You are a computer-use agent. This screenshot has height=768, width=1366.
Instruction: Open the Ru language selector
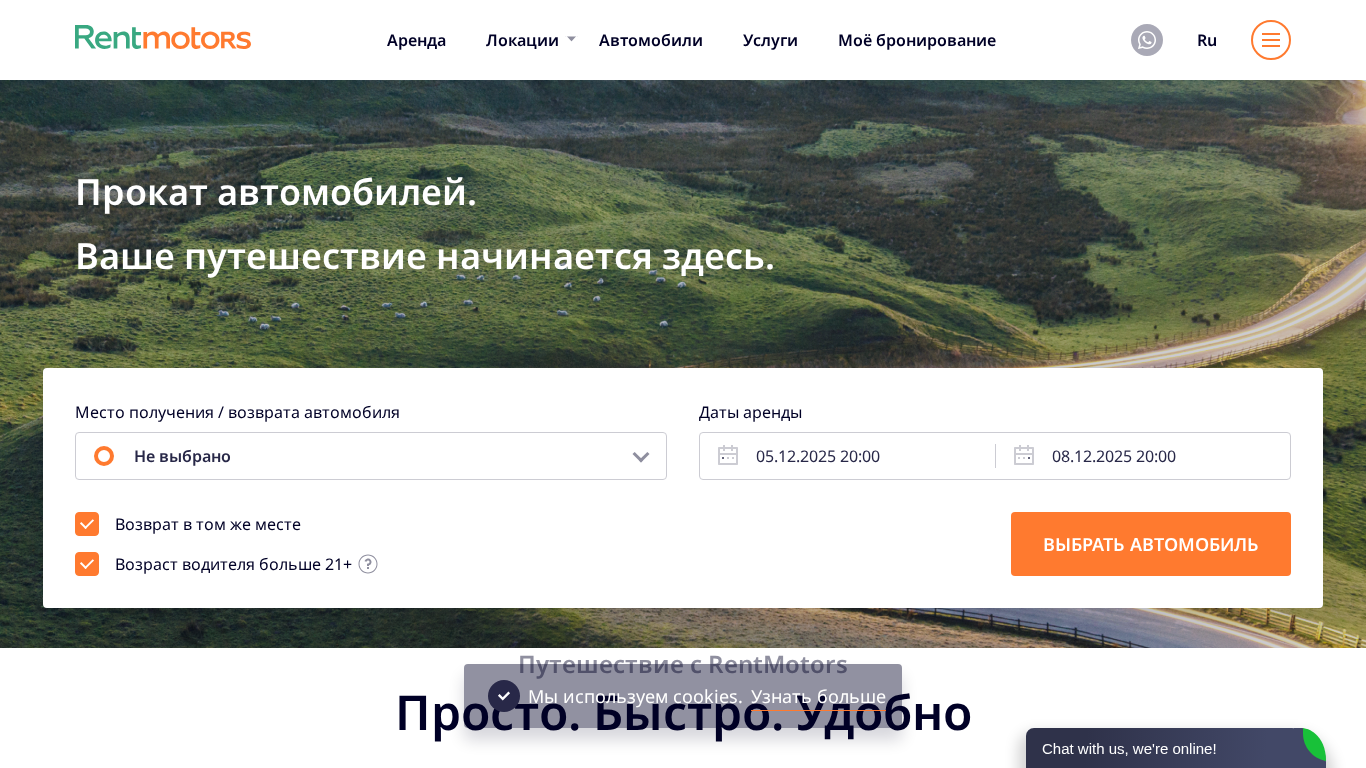click(x=1207, y=40)
